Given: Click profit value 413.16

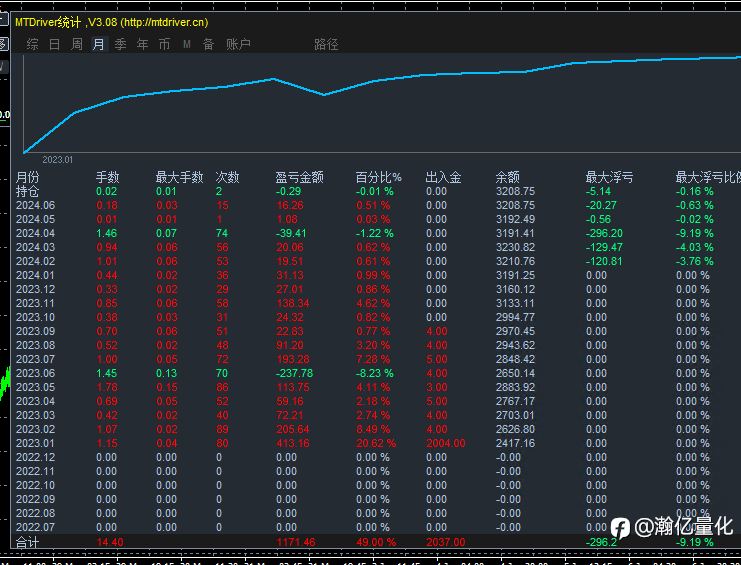Looking at the screenshot, I should click(293, 443).
